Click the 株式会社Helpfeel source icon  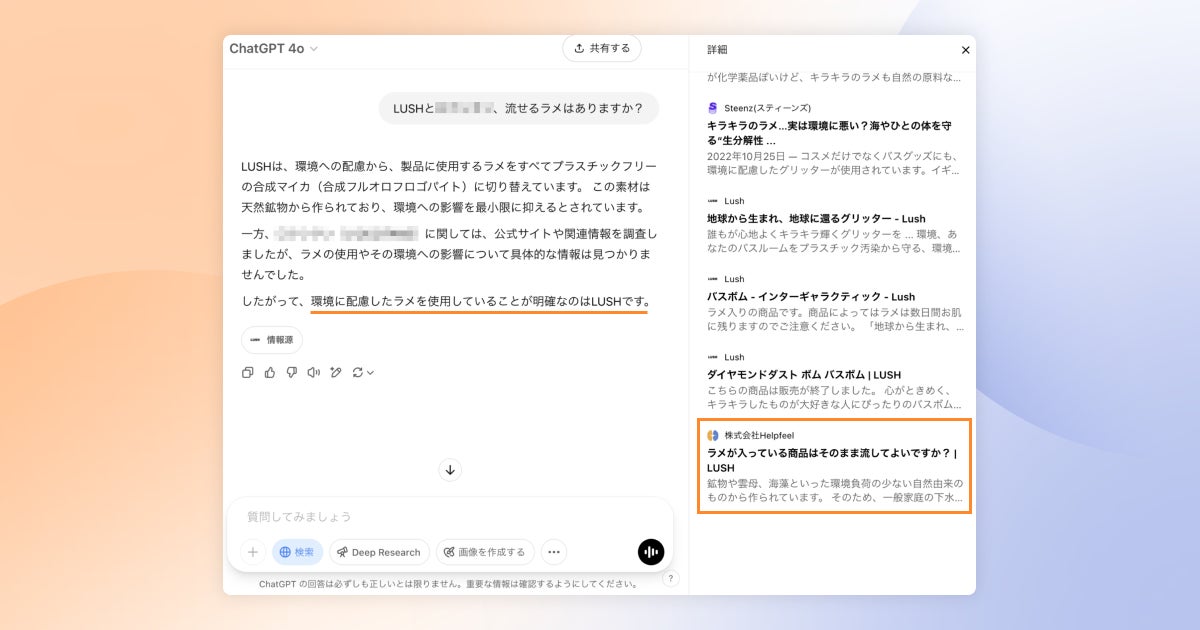click(x=713, y=435)
